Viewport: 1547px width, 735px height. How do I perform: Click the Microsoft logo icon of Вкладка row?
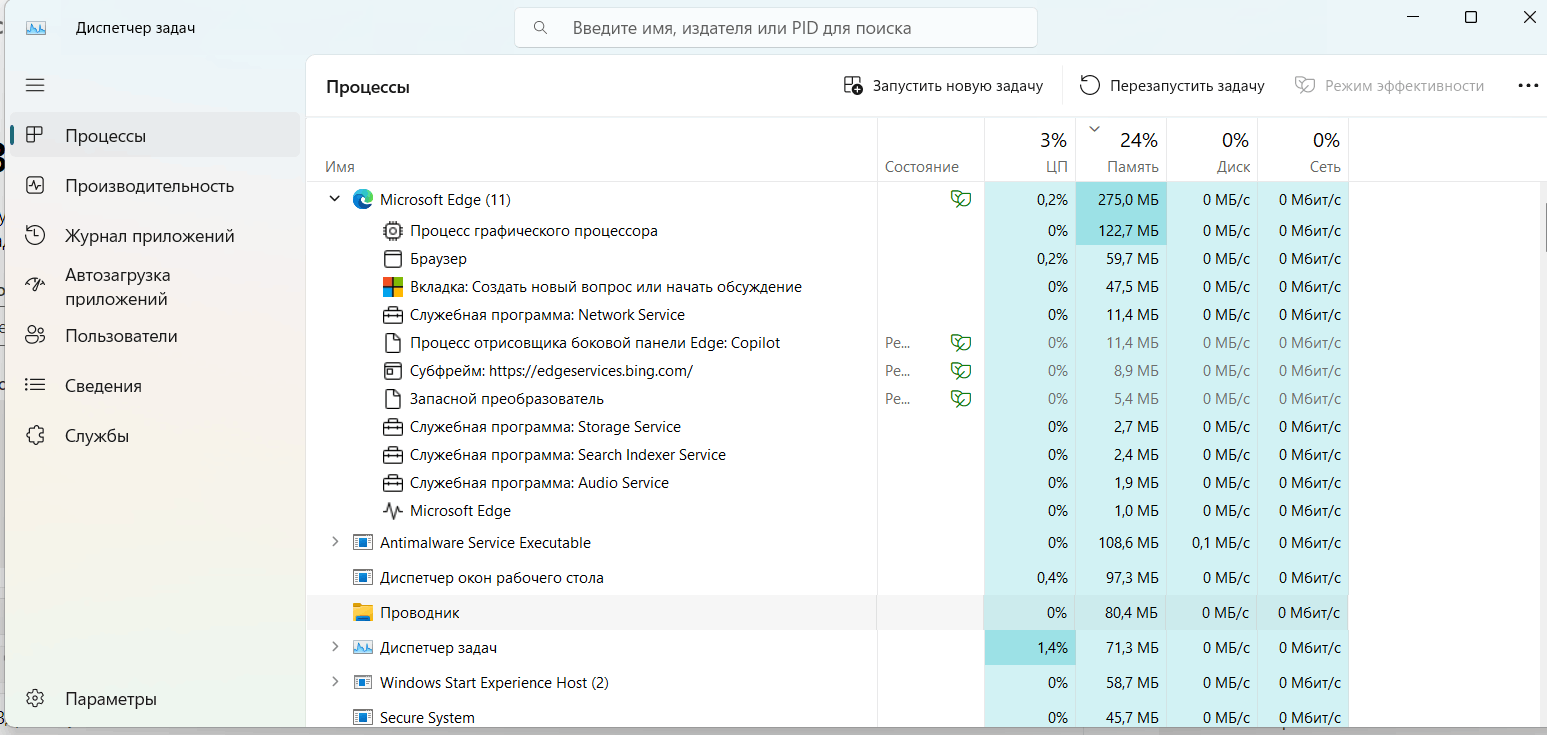click(x=393, y=287)
